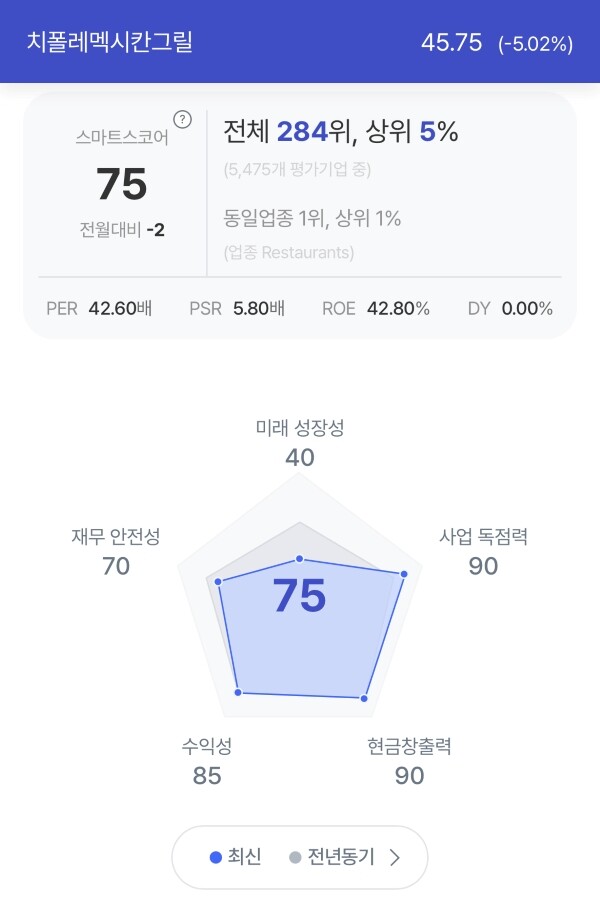Click the 수익성 radar vertex dot

click(x=238, y=692)
